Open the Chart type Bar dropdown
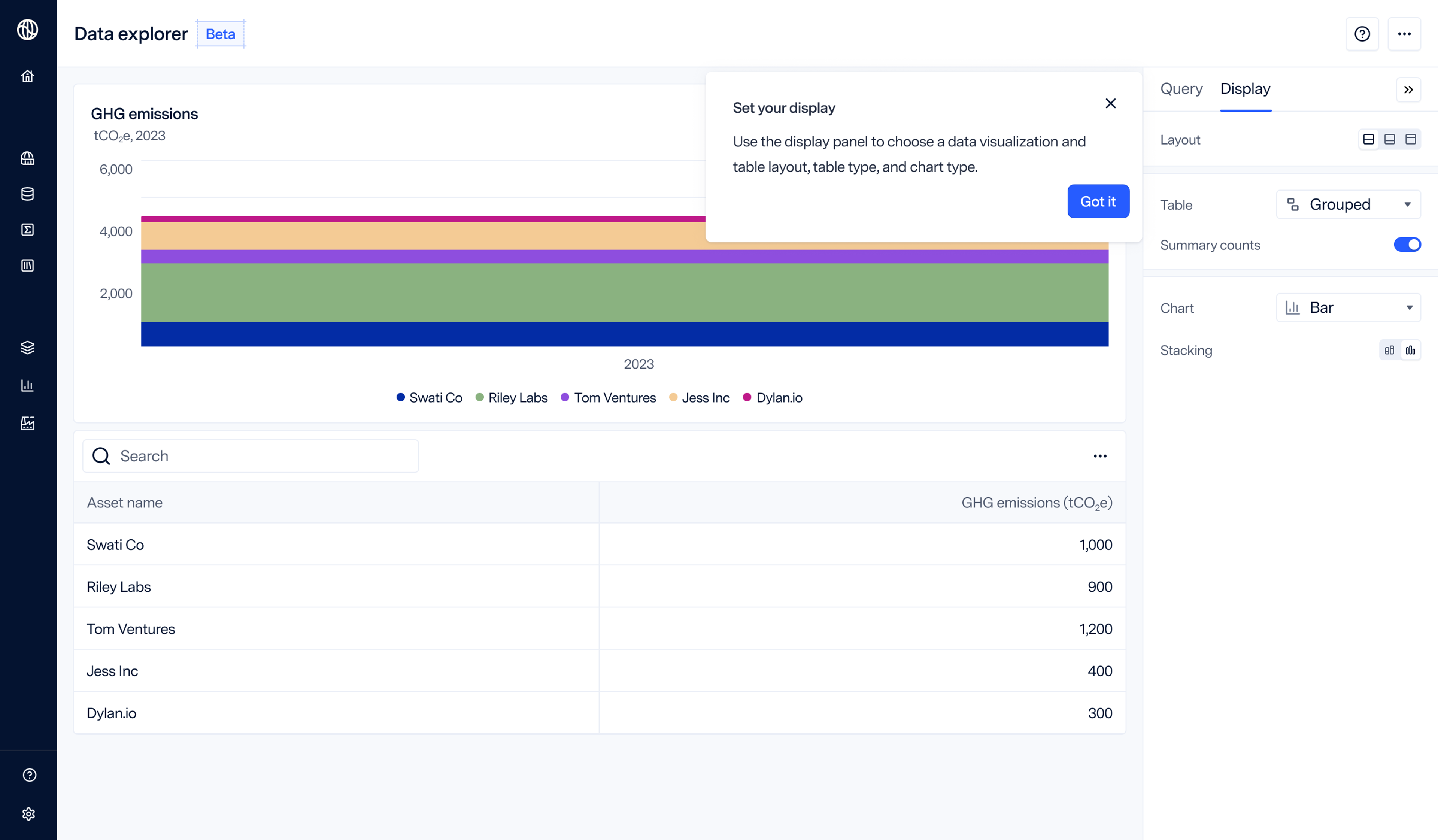The image size is (1438, 840). coord(1348,308)
